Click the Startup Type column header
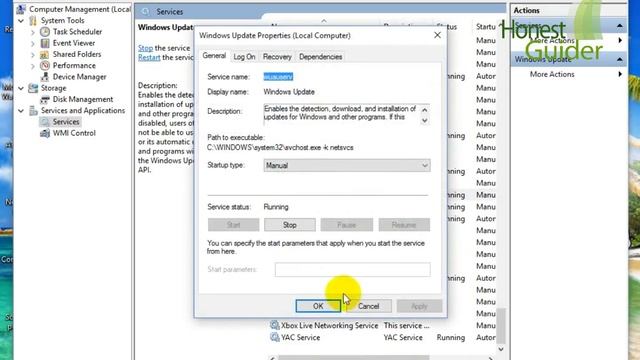640x360 pixels. [486, 27]
